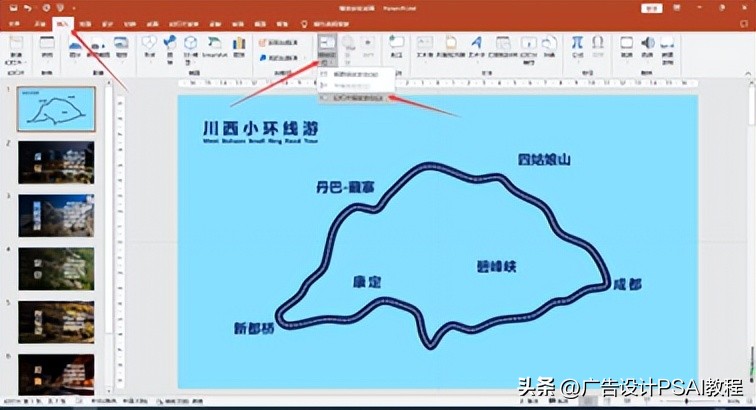The width and height of the screenshot is (756, 410).
Task: Open the 形状 (Shapes) gallery
Action: (x=149, y=48)
